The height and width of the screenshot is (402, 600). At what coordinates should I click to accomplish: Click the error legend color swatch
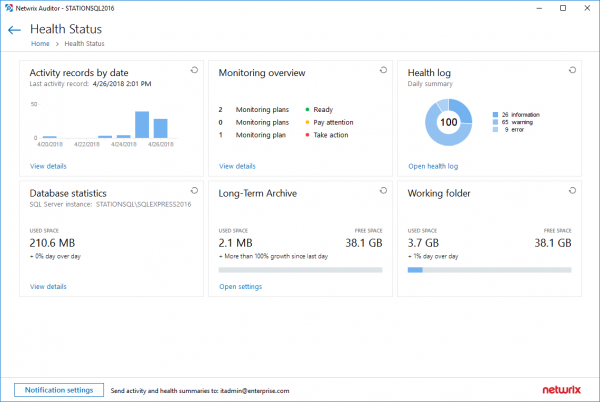[495, 130]
